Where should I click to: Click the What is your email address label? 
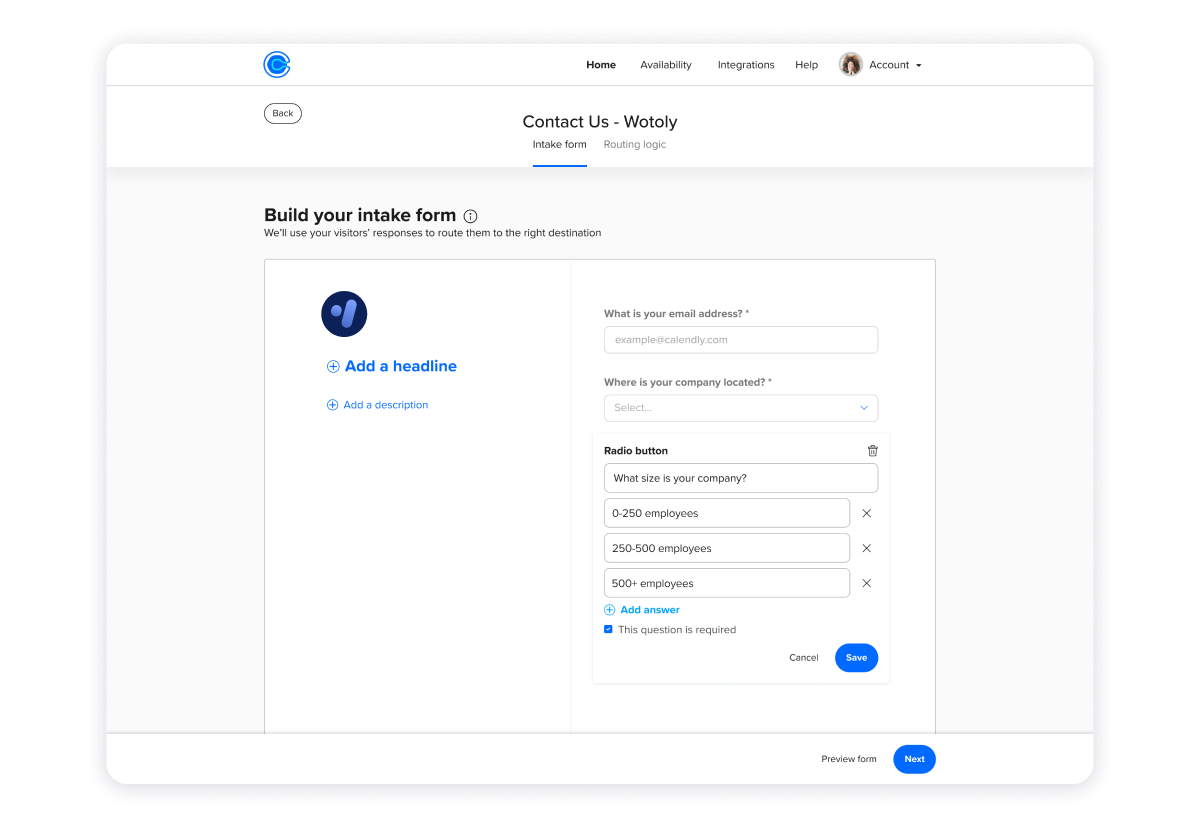point(677,314)
